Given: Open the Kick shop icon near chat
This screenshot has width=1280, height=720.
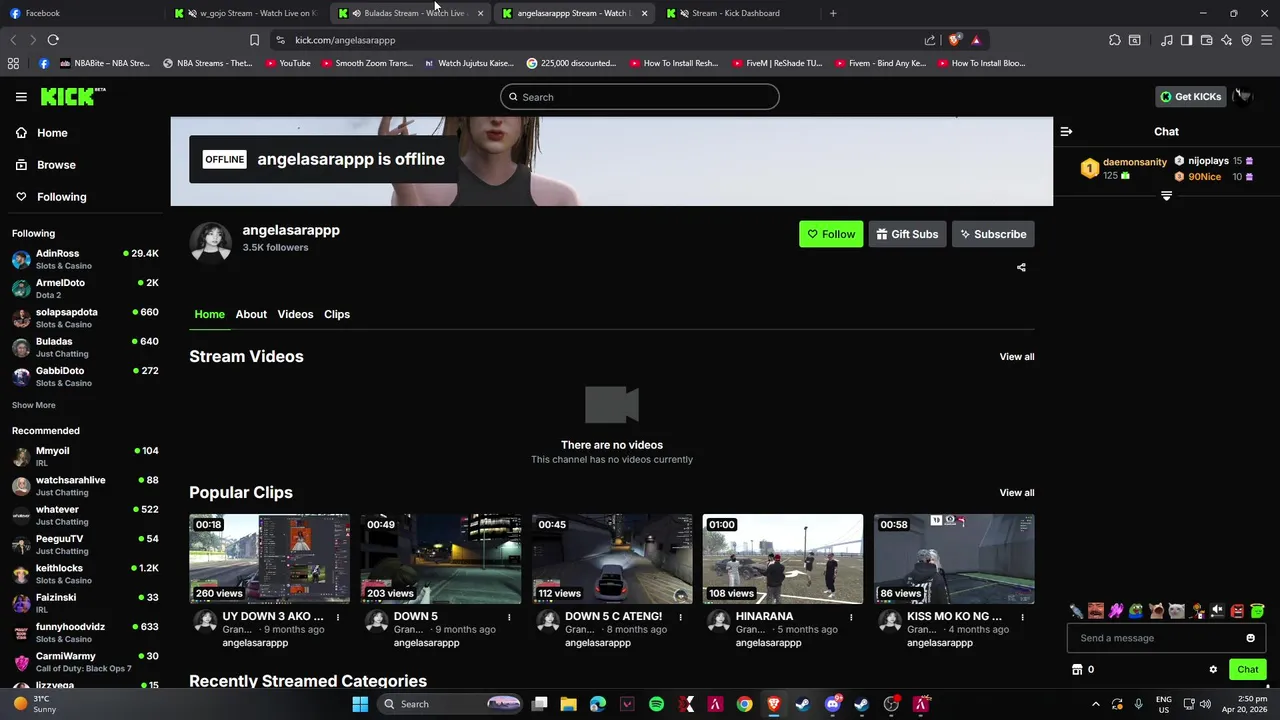Looking at the screenshot, I should pos(1077,669).
